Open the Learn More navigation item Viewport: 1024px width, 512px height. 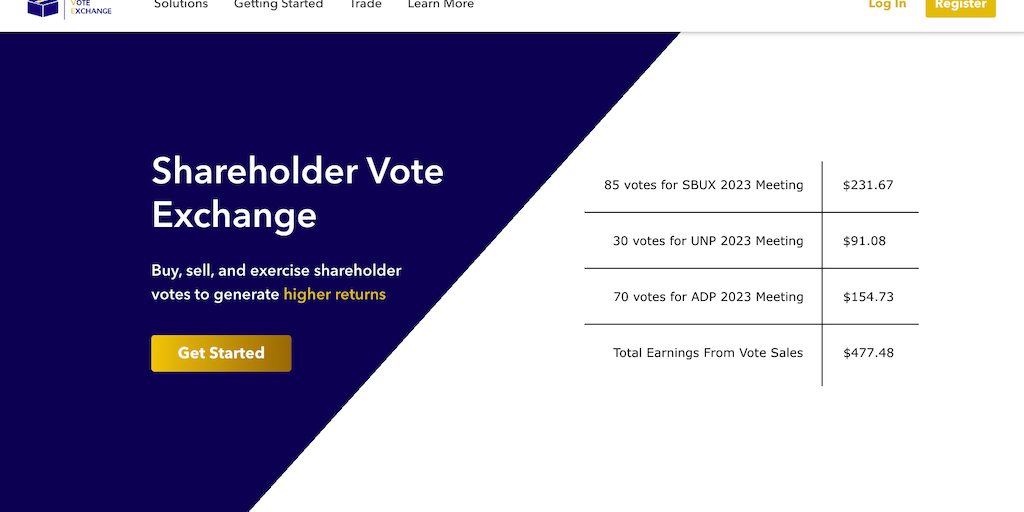coord(440,5)
